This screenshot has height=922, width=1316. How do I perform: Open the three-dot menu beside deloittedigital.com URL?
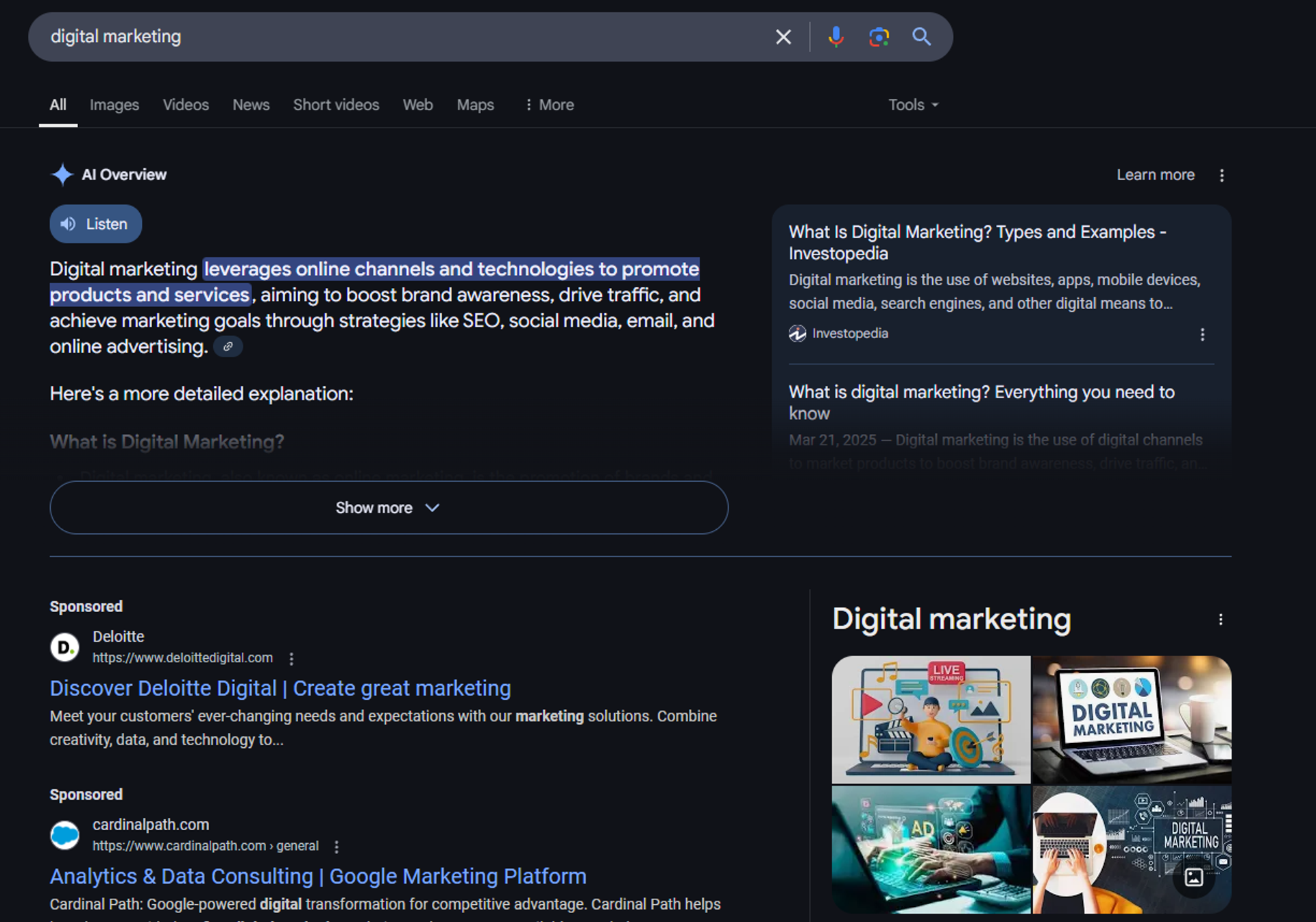point(291,659)
